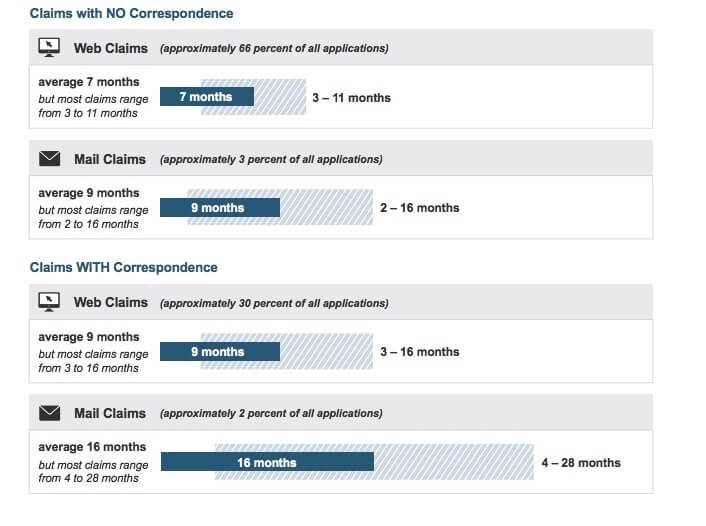Click "approximately 66 percent of all applications" note
The image size is (706, 526).
point(274,49)
